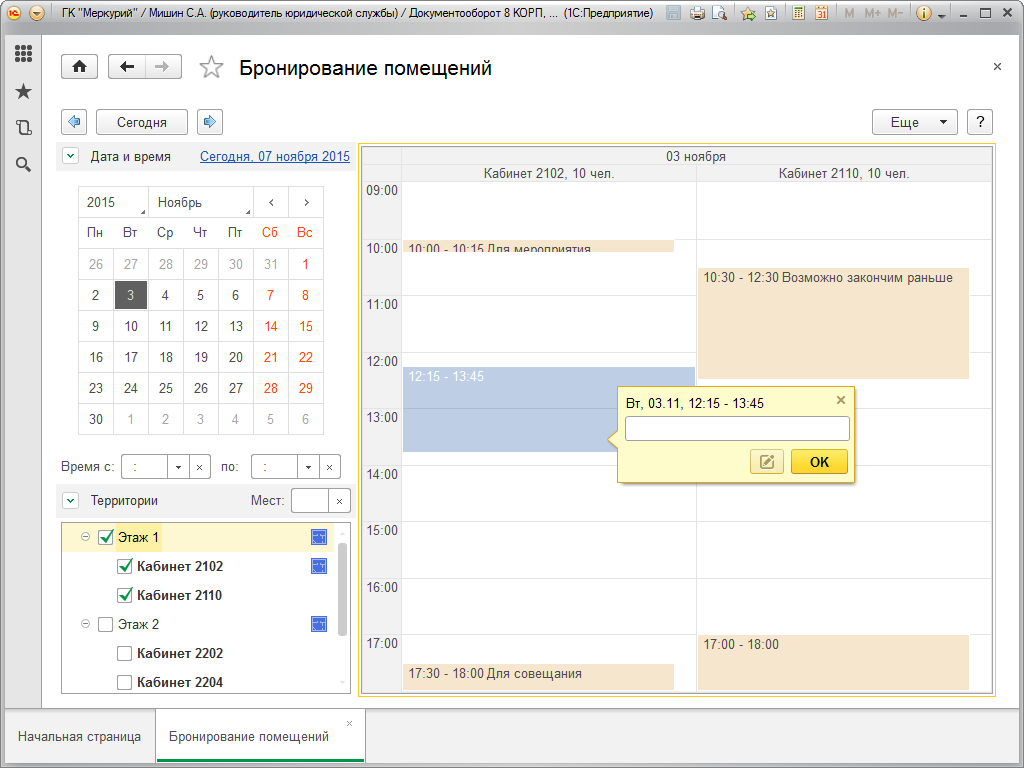Click the edit icon in booking popup
1024x768 pixels.
coord(766,462)
